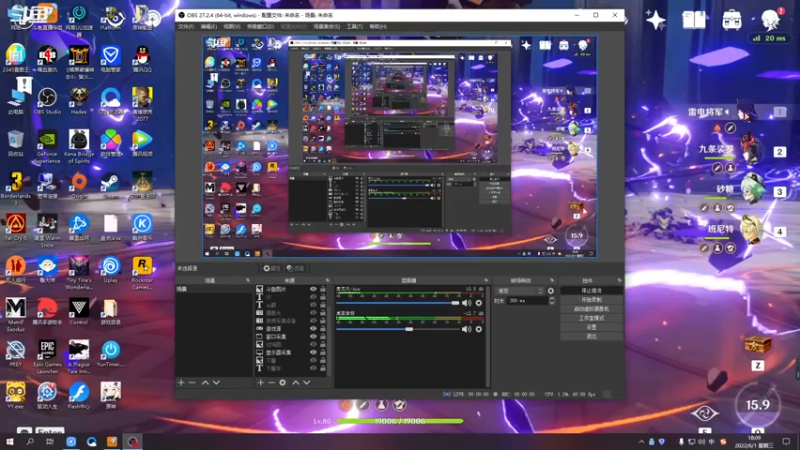Open the handbook book icon in game
Image resolution: width=800 pixels, height=450 pixels.
694,20
